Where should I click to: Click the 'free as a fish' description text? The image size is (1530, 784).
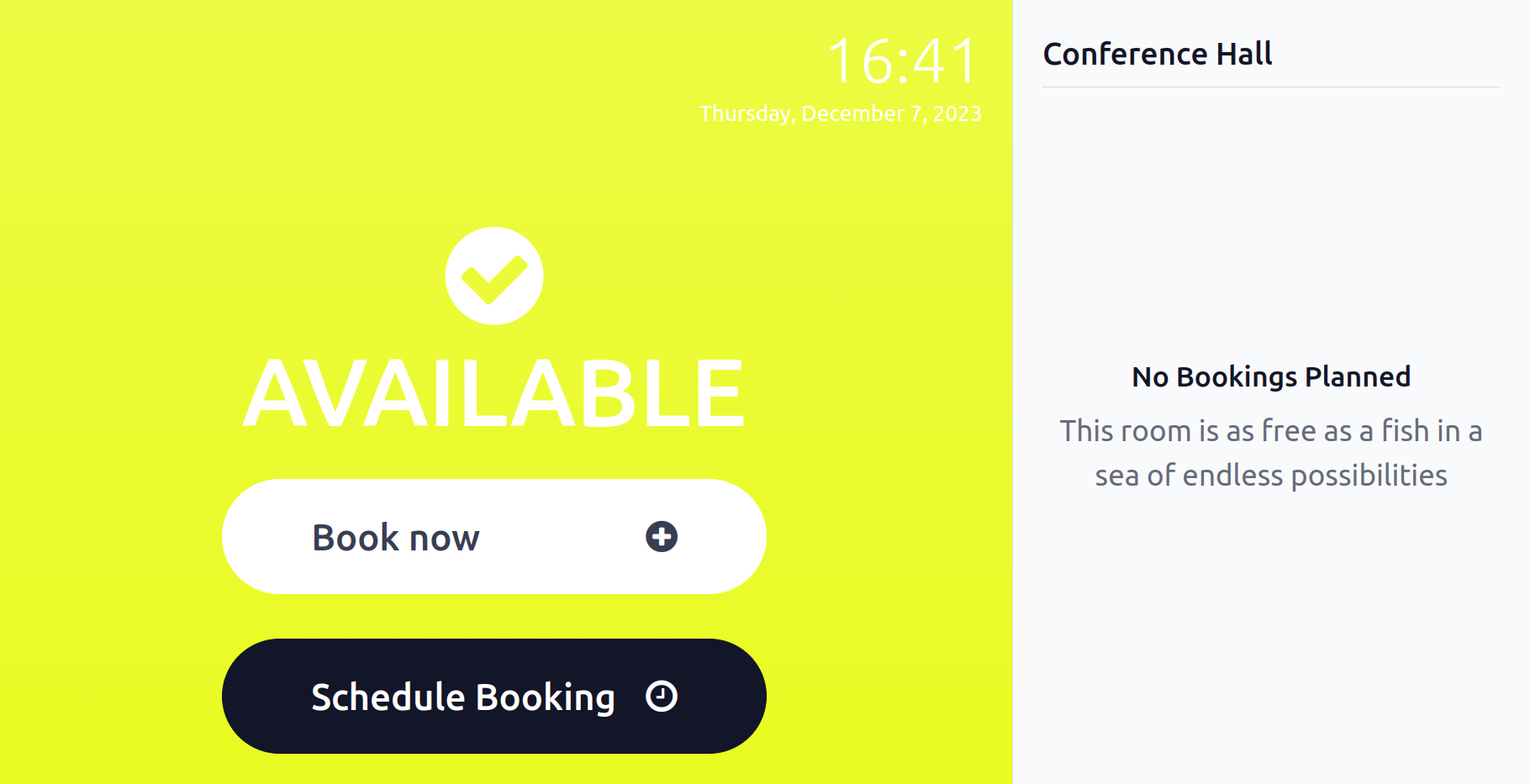(x=1271, y=453)
